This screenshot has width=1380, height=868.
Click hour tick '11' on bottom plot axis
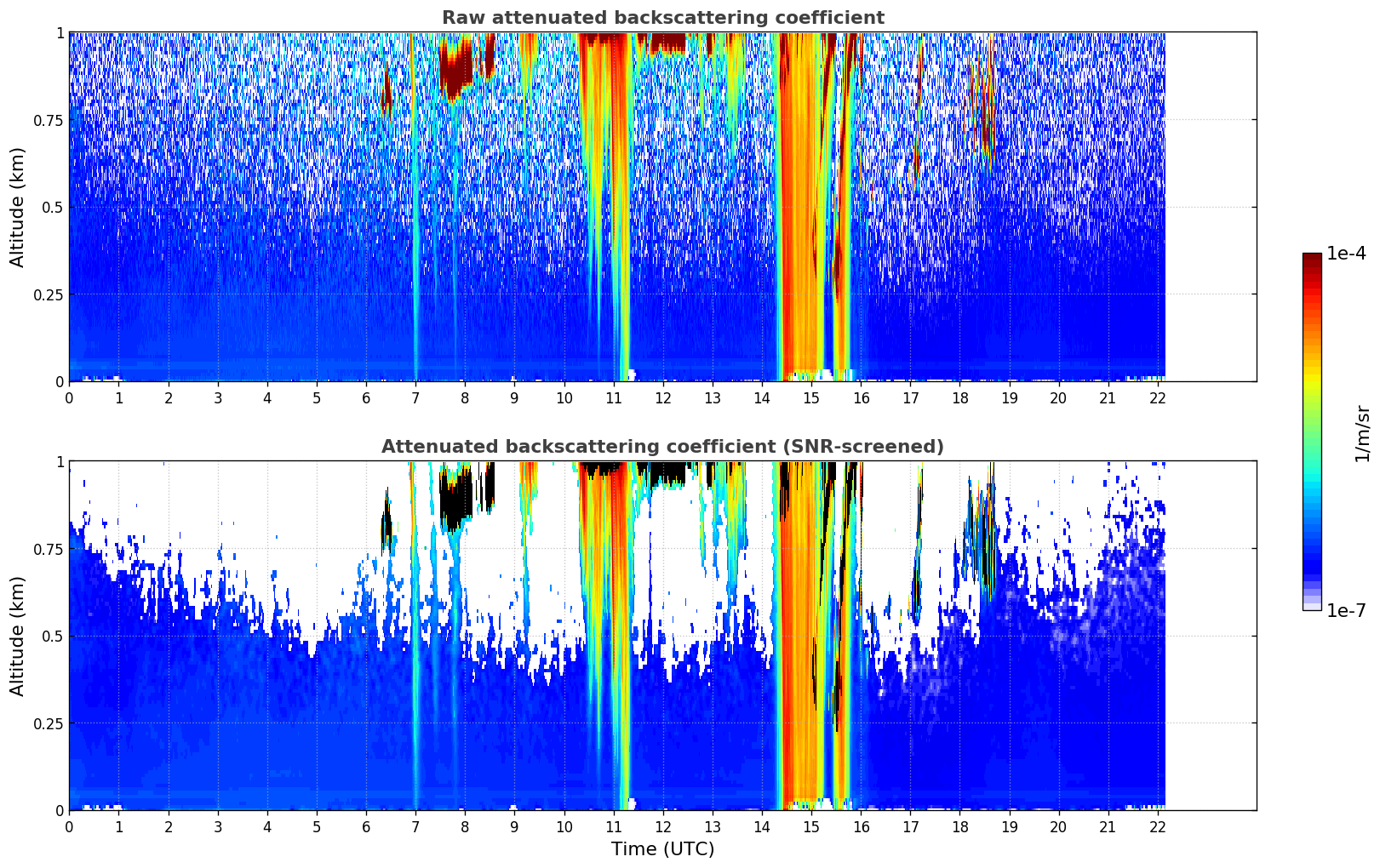point(613,826)
